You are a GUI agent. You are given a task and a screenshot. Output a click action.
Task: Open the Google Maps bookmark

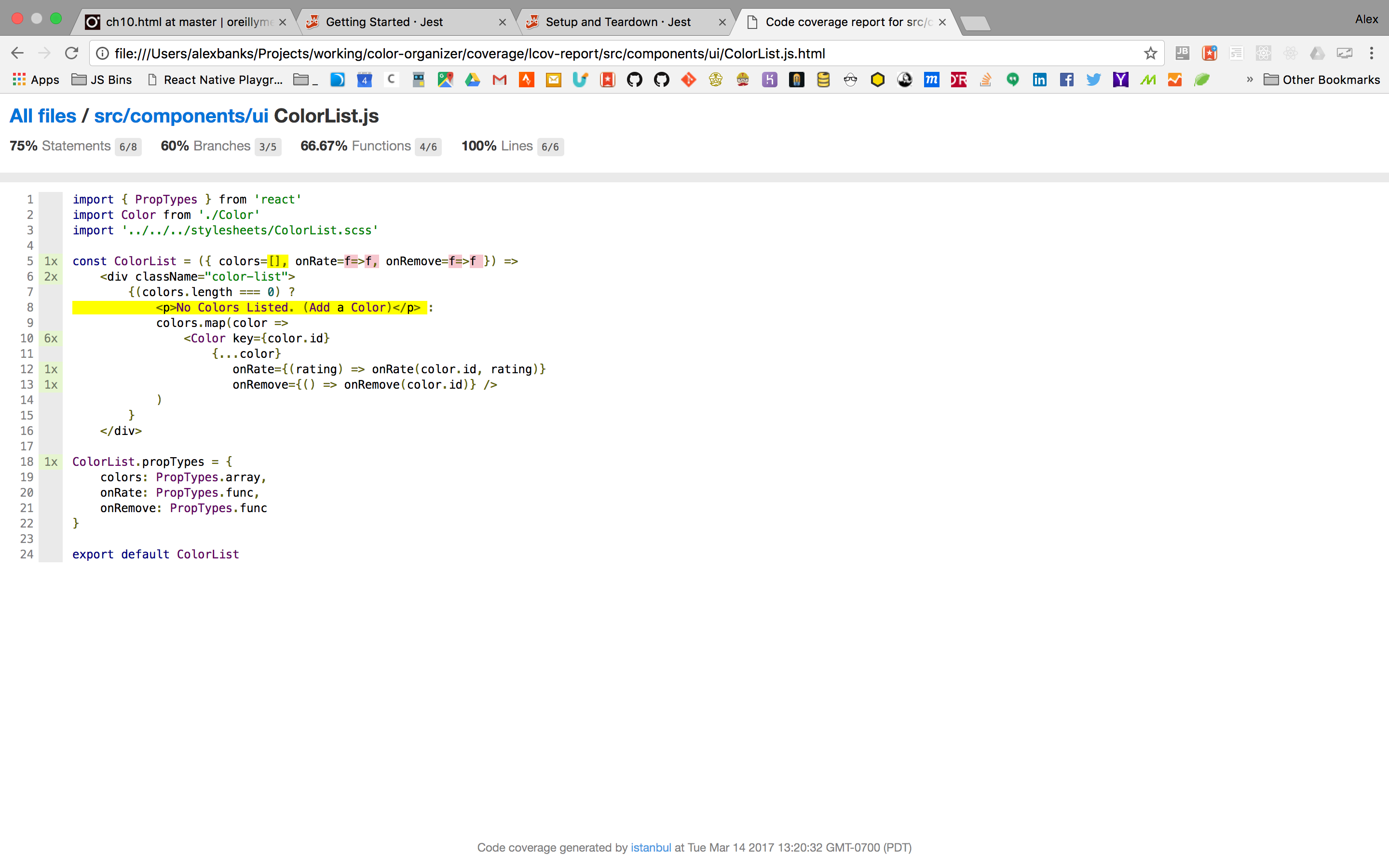tap(446, 80)
